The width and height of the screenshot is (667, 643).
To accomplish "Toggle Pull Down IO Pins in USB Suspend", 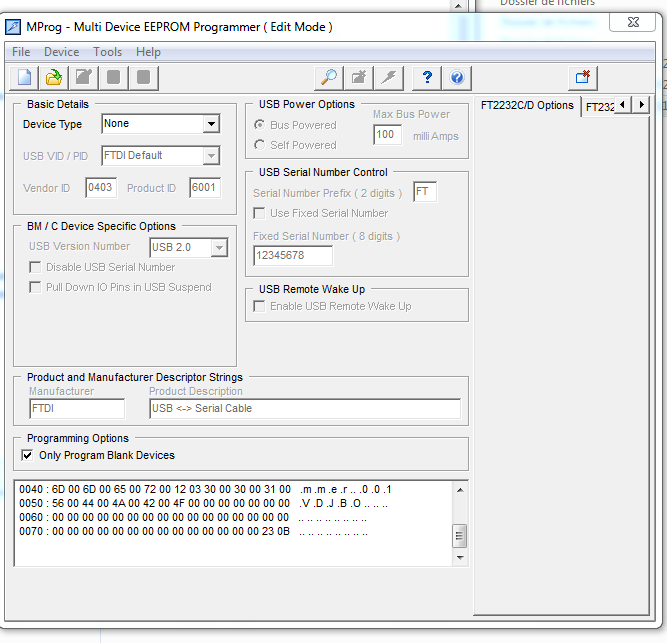I will (35, 287).
